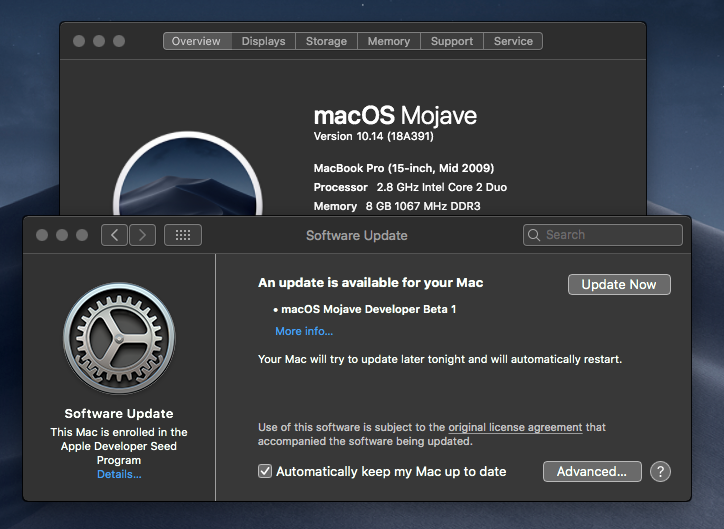The width and height of the screenshot is (724, 529).
Task: Open the Service tab
Action: (513, 41)
